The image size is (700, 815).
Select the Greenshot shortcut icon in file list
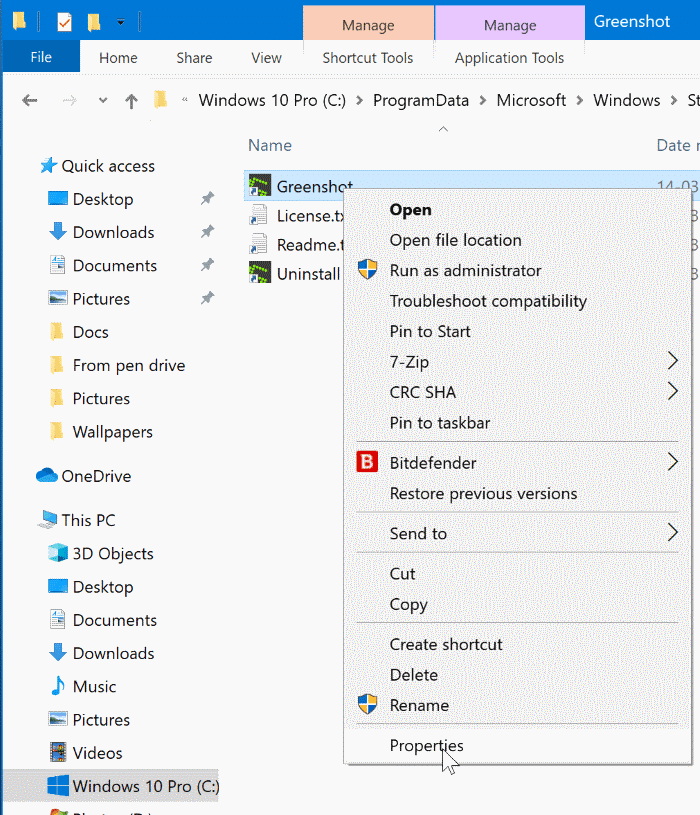click(x=259, y=185)
